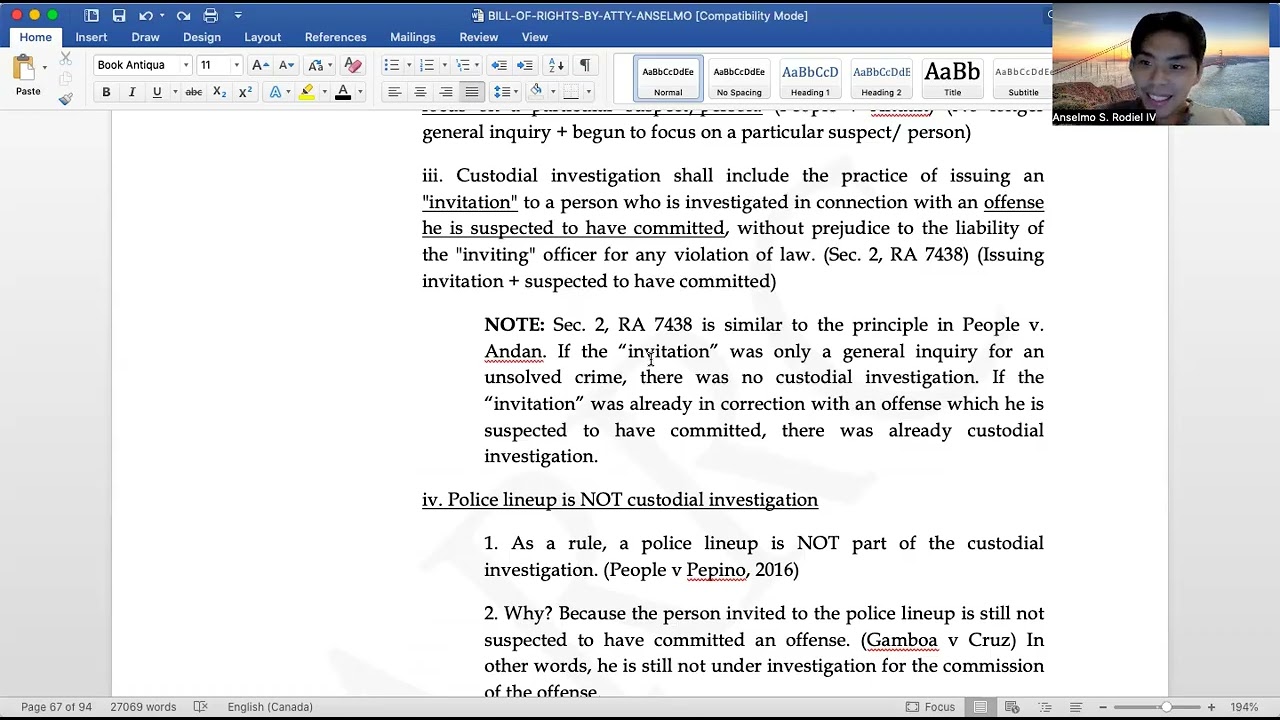The image size is (1280, 720).
Task: Click the zoom out minus button
Action: click(x=1103, y=707)
